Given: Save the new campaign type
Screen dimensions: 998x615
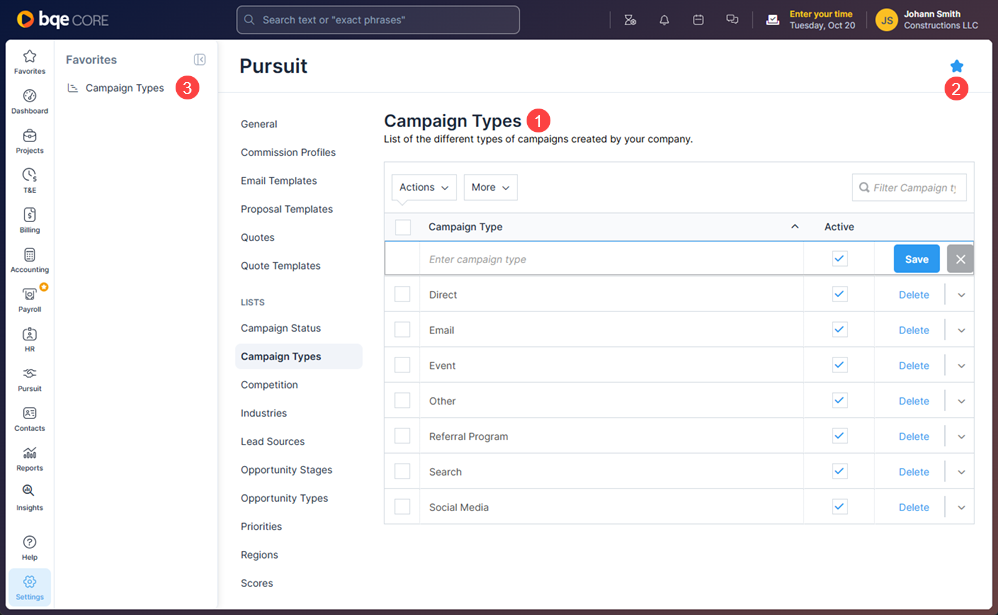Looking at the screenshot, I should point(917,259).
